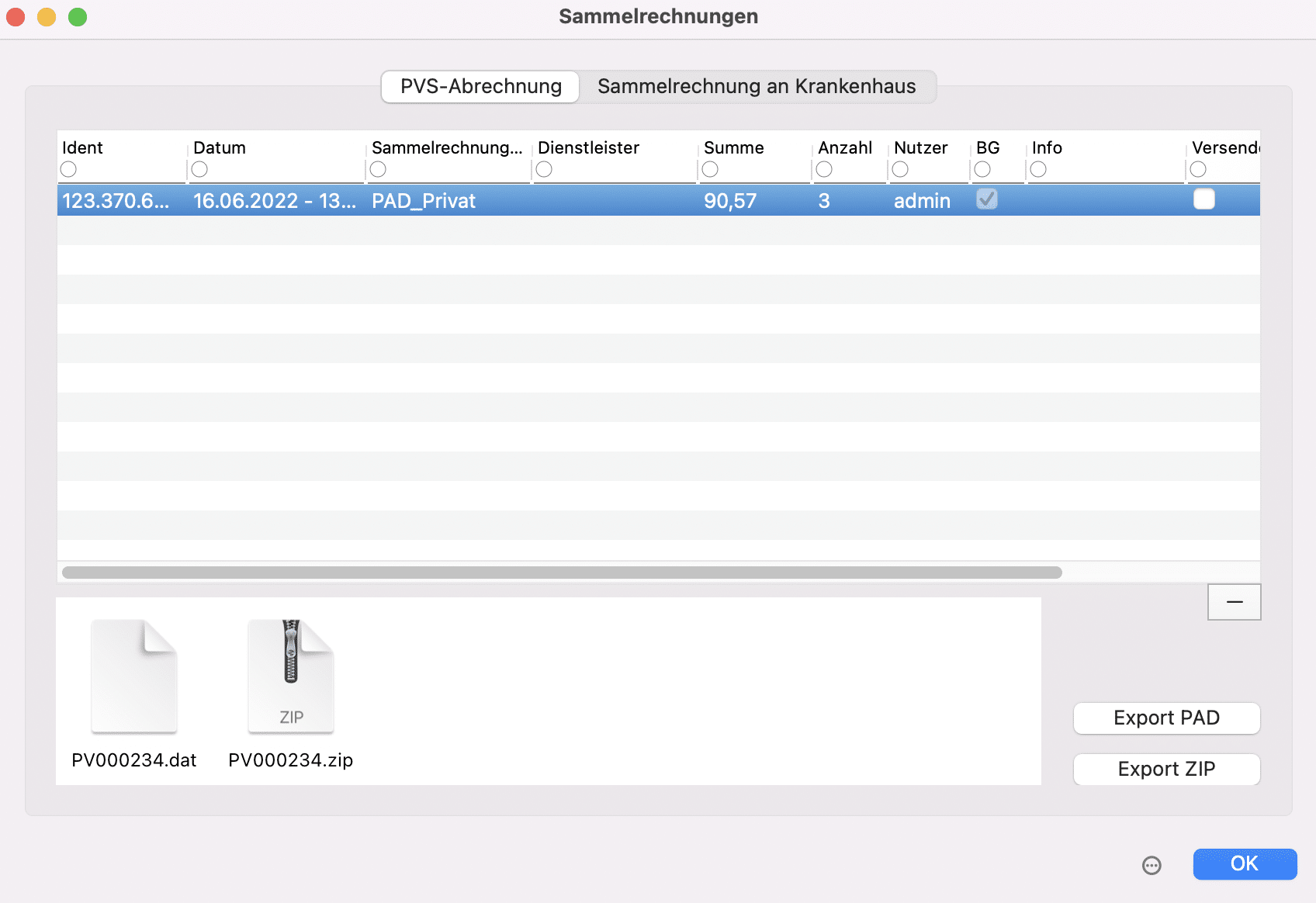Viewport: 1316px width, 903px height.
Task: Click the Export PAD button
Action: [x=1166, y=718]
